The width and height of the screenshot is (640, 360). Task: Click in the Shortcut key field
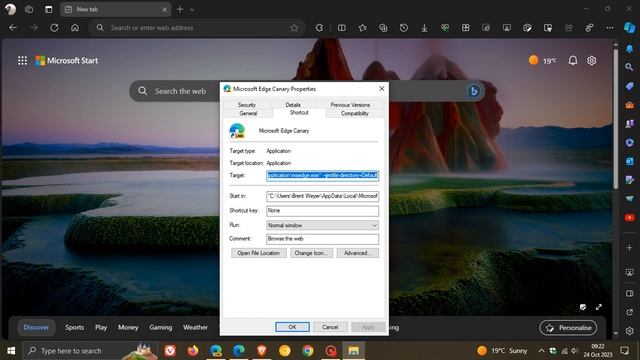pos(322,211)
